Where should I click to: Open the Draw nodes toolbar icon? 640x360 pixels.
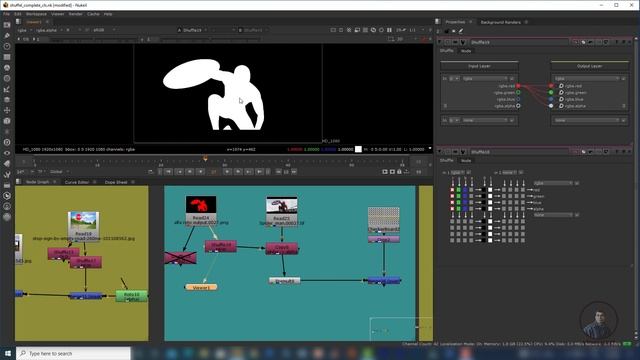[7, 36]
